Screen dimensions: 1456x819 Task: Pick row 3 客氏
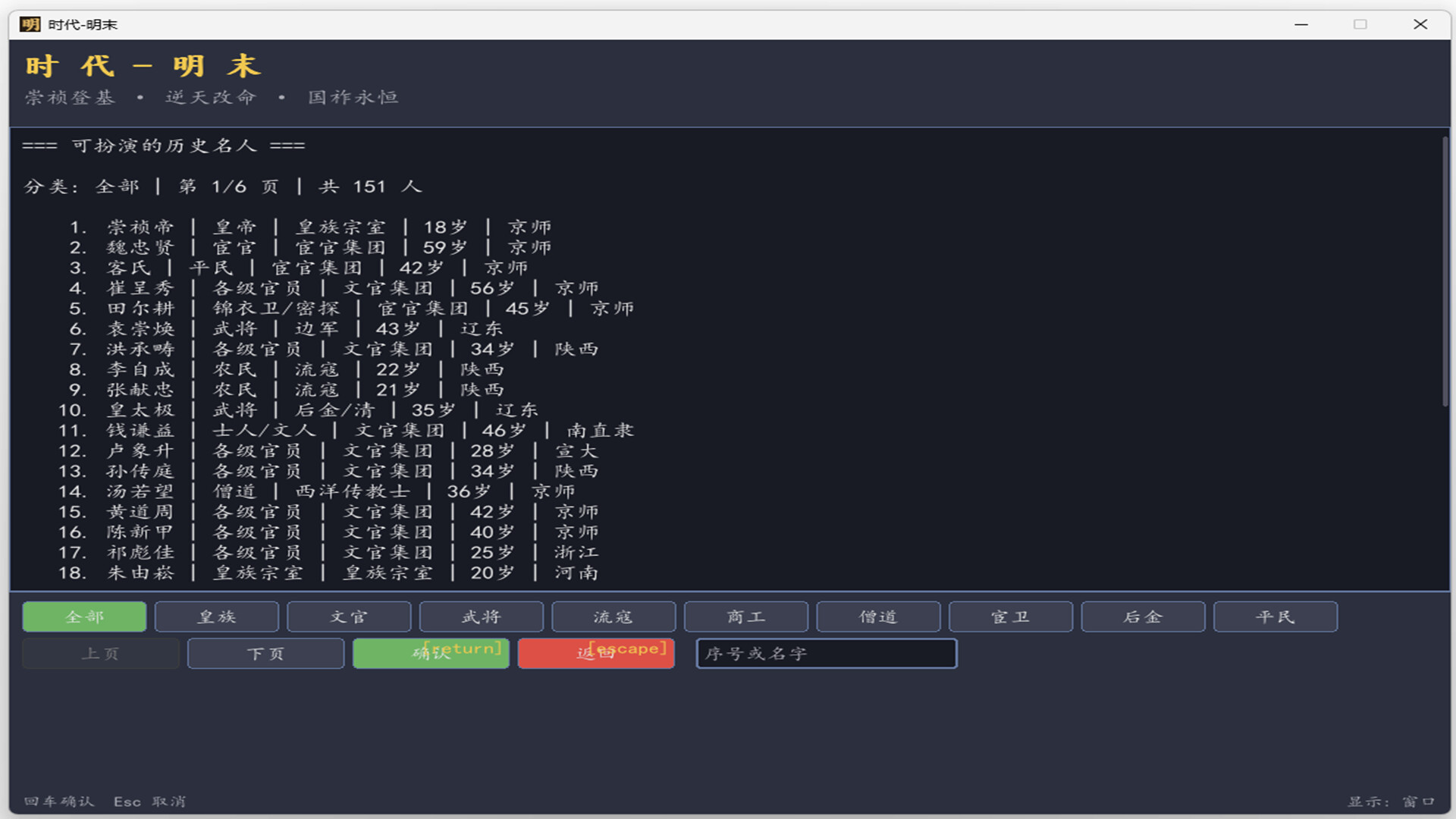coord(299,268)
